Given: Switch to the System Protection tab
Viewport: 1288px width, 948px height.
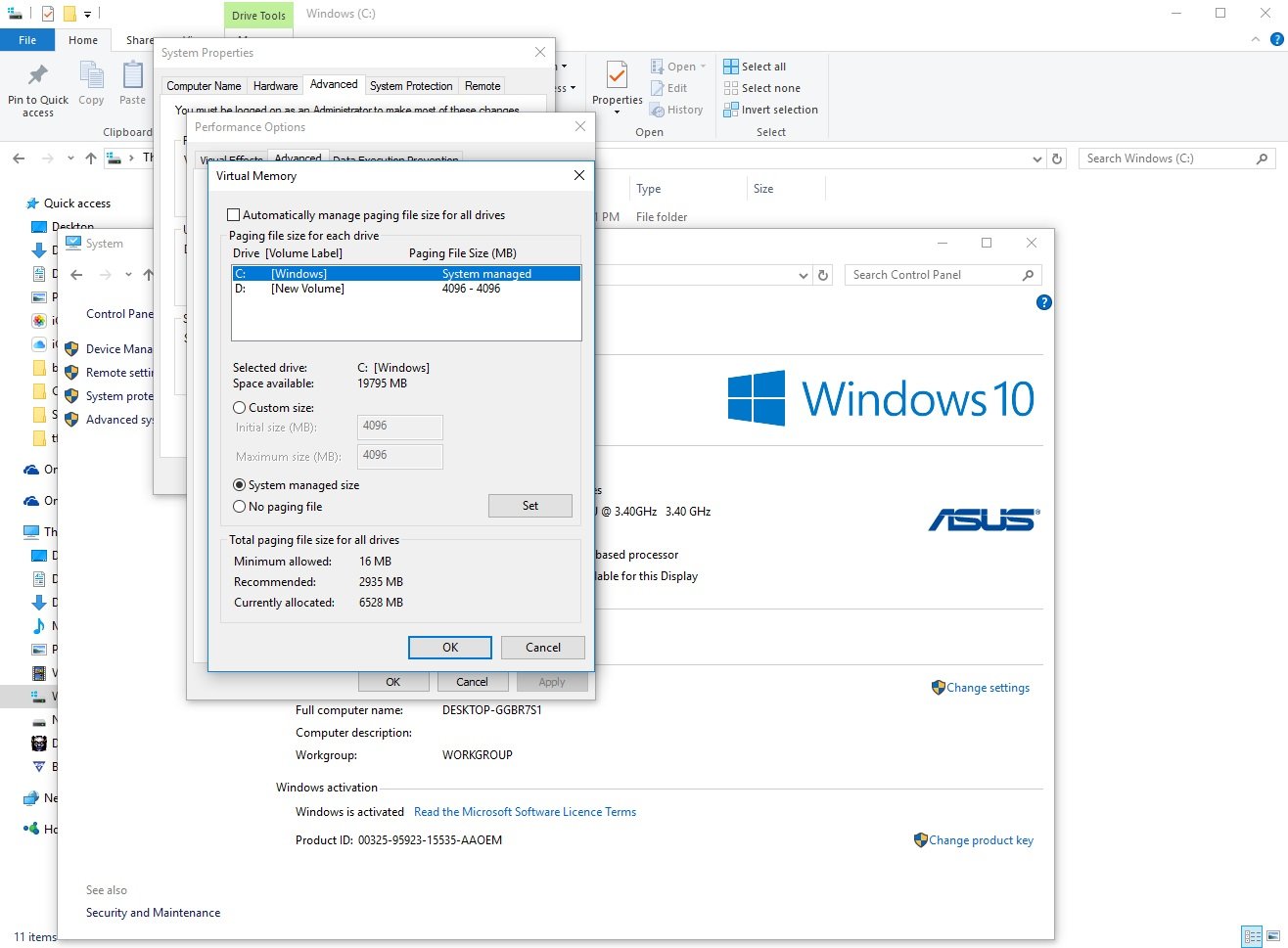Looking at the screenshot, I should coord(411,85).
